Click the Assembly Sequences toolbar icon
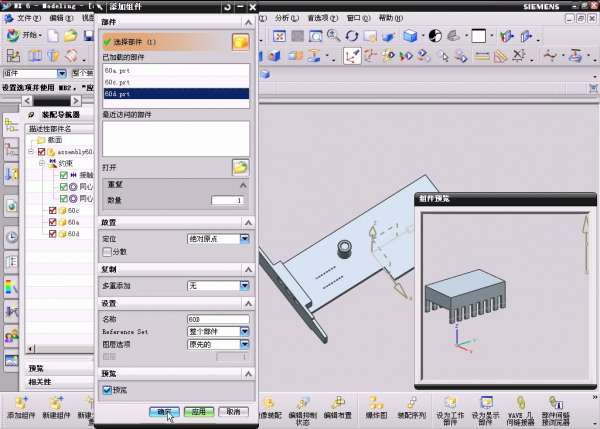This screenshot has height=429, width=600. 413,401
